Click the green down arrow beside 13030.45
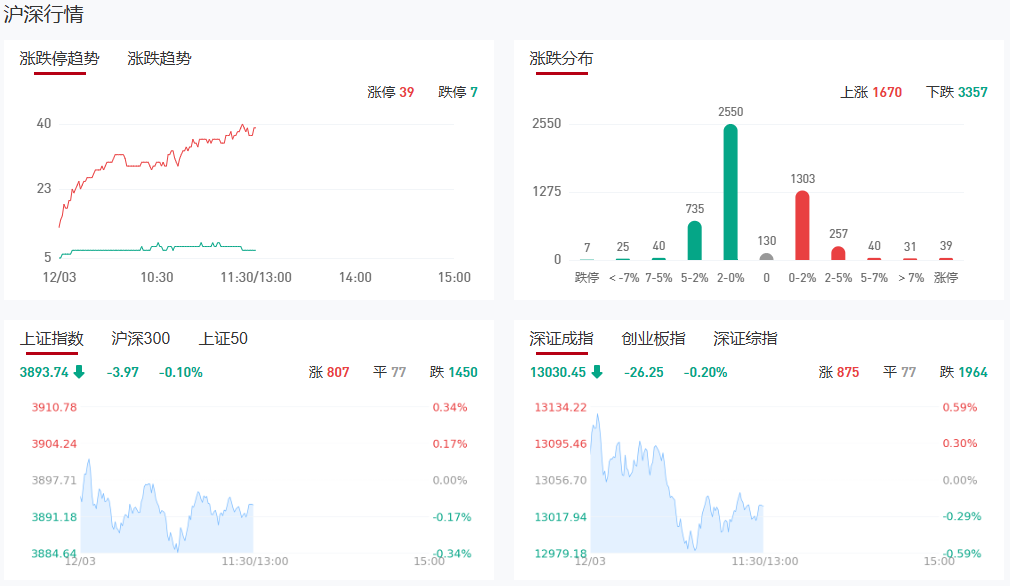The image size is (1010, 586). [597, 373]
